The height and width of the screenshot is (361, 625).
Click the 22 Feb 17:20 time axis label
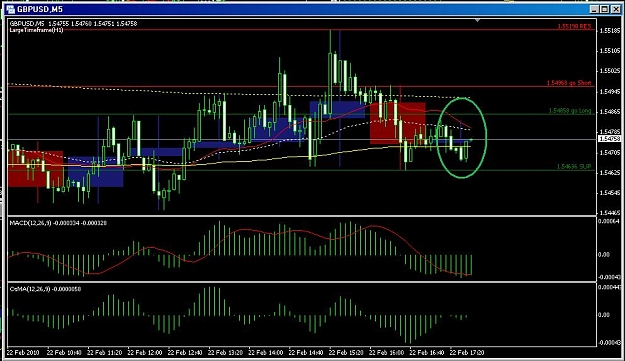(x=467, y=353)
